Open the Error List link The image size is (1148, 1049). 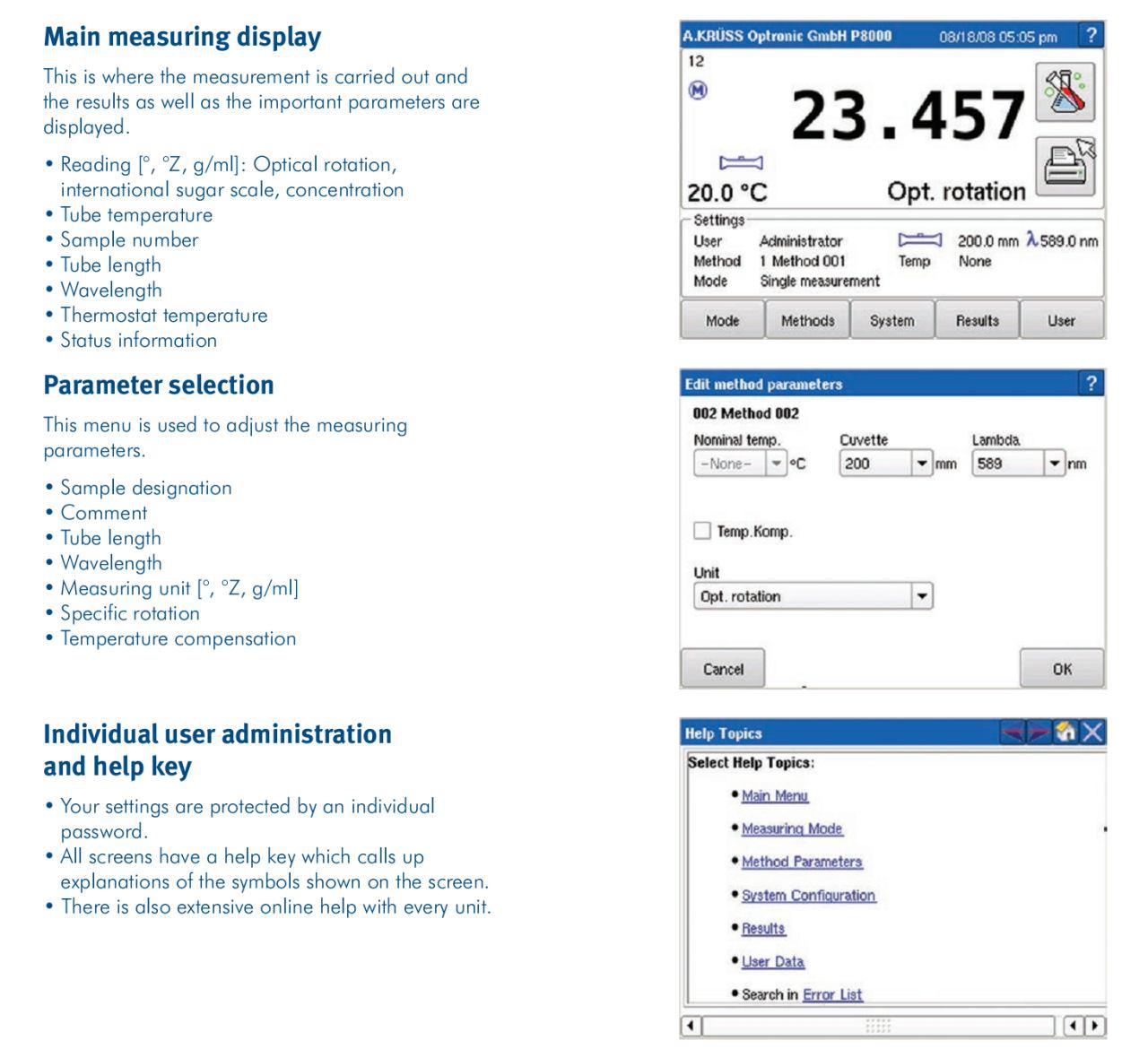tap(832, 994)
